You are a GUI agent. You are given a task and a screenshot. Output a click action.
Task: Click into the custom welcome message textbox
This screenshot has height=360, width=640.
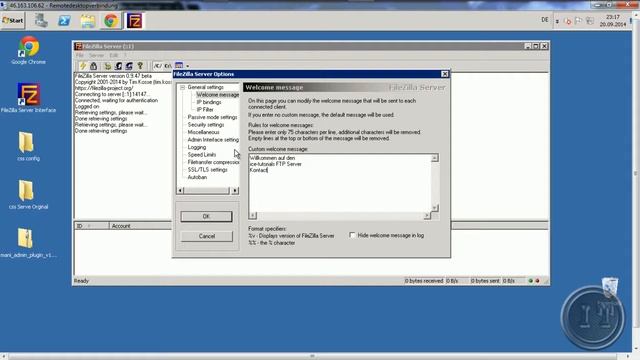(340, 183)
